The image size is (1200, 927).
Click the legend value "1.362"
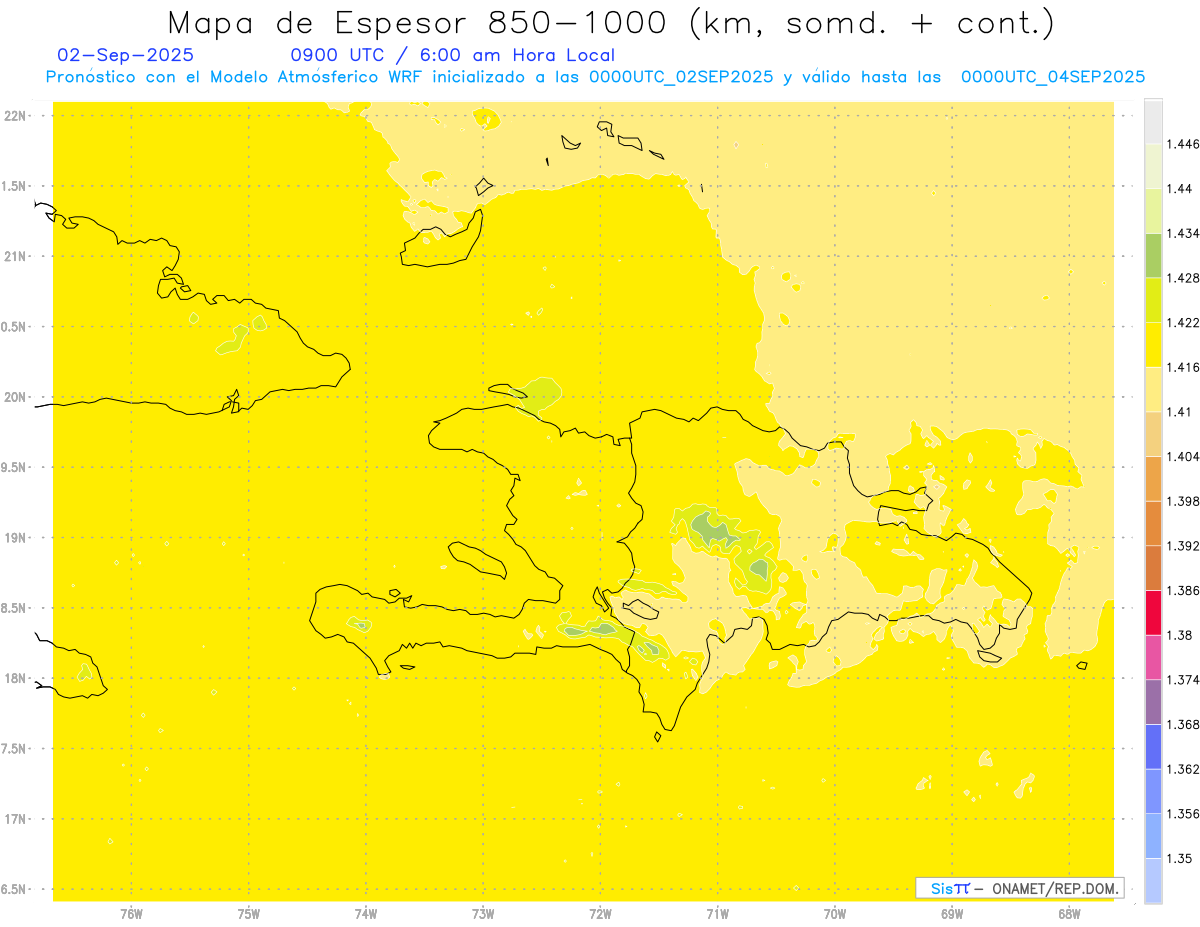1183,769
